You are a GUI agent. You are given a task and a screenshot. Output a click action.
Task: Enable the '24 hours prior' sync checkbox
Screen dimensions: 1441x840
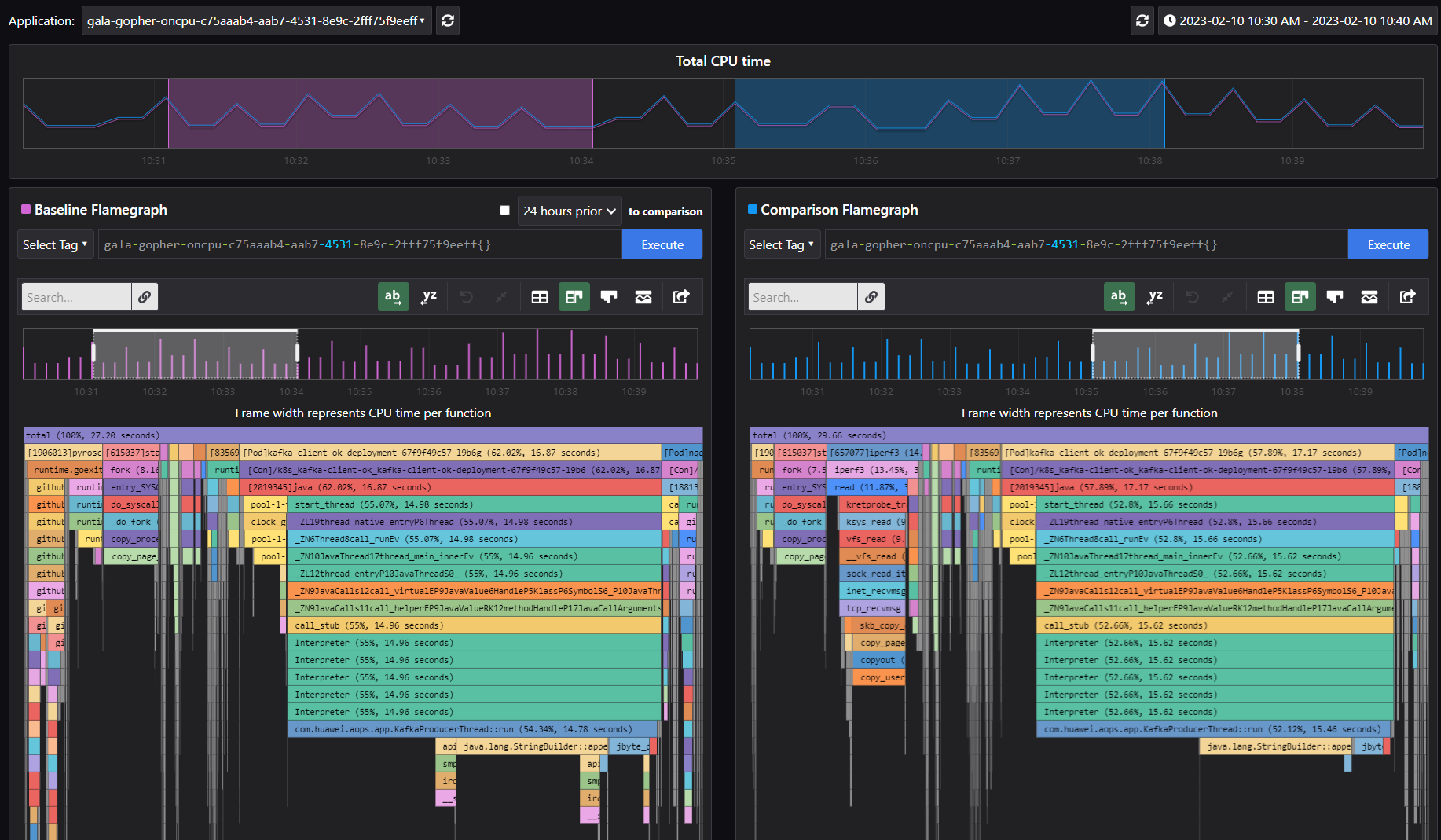click(x=504, y=211)
